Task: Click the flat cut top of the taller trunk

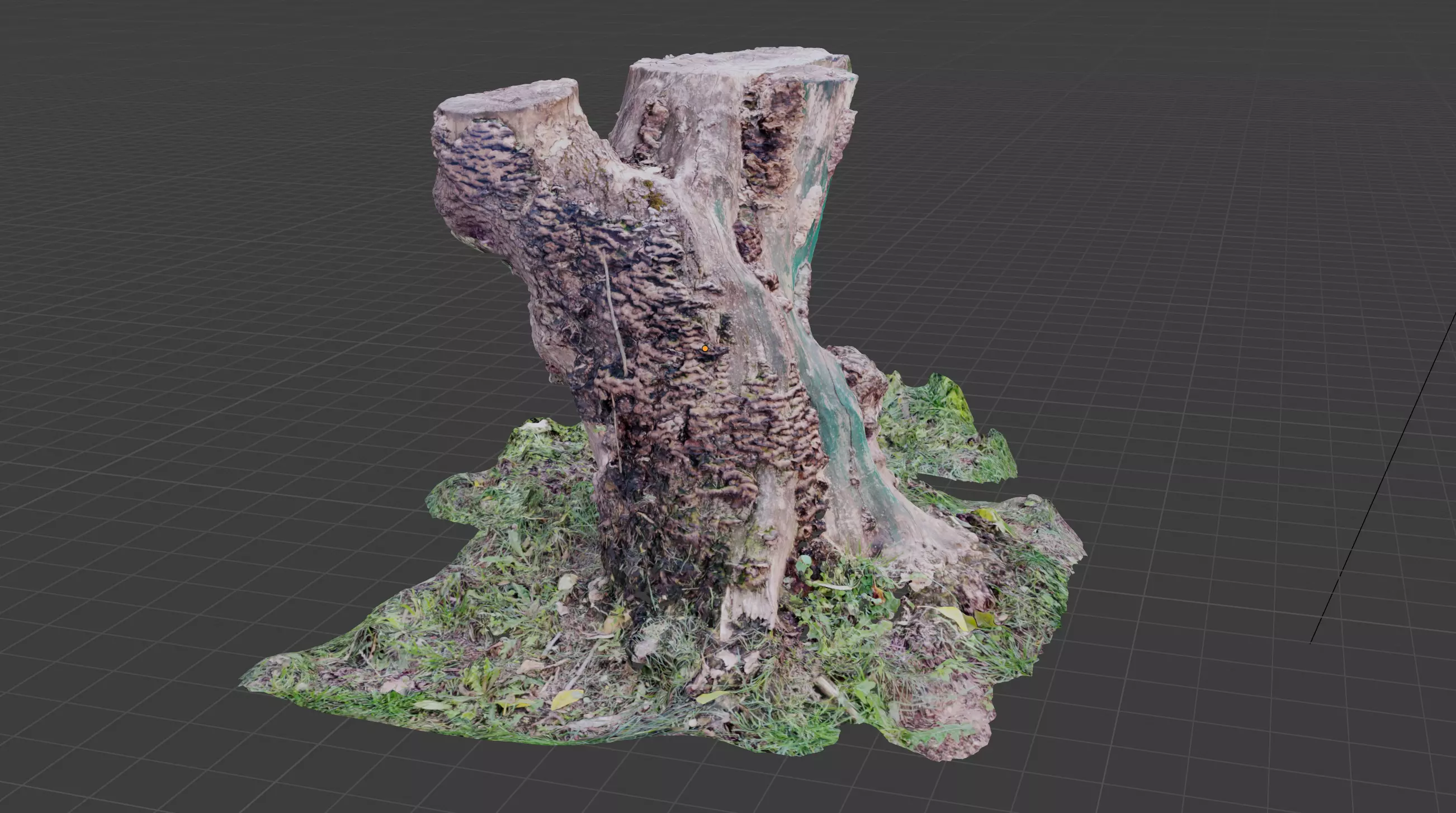Action: (x=740, y=63)
